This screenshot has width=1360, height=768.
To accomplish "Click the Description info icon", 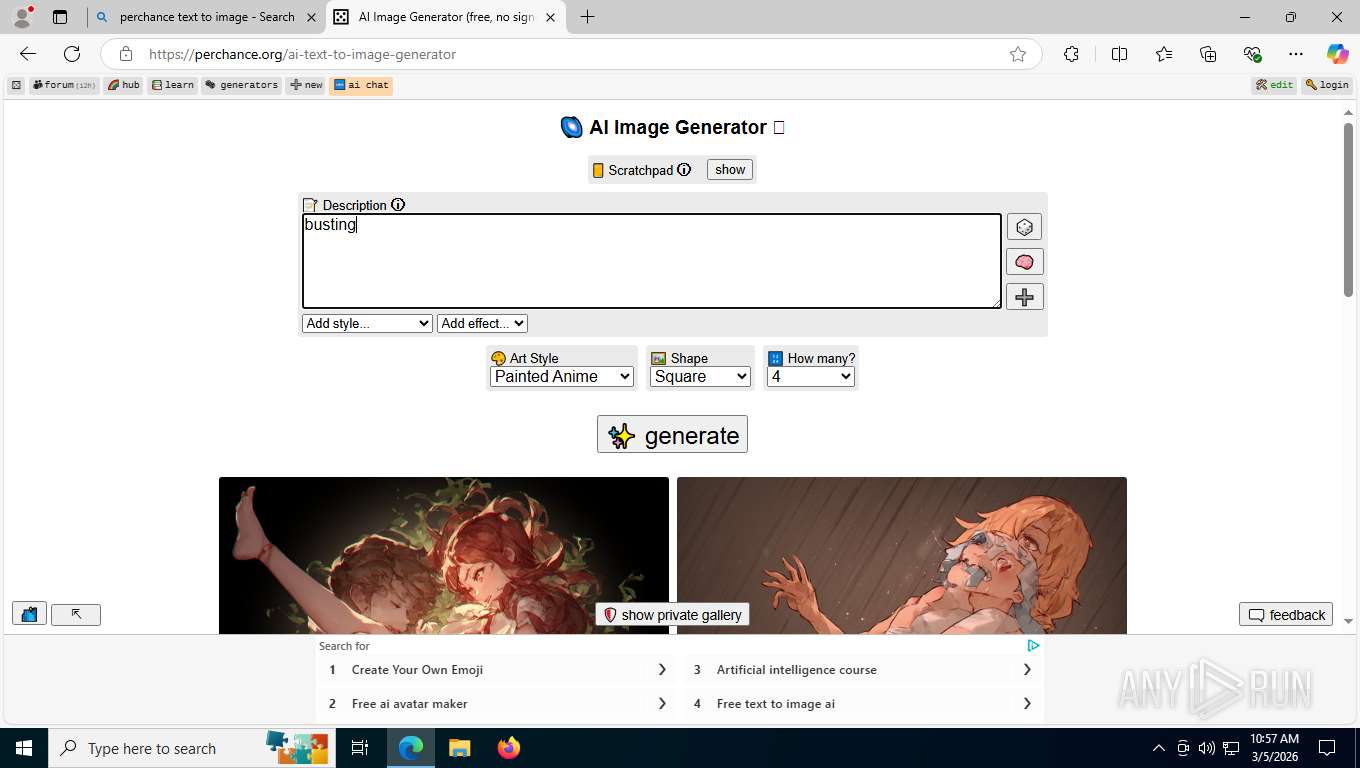I will pos(398,205).
